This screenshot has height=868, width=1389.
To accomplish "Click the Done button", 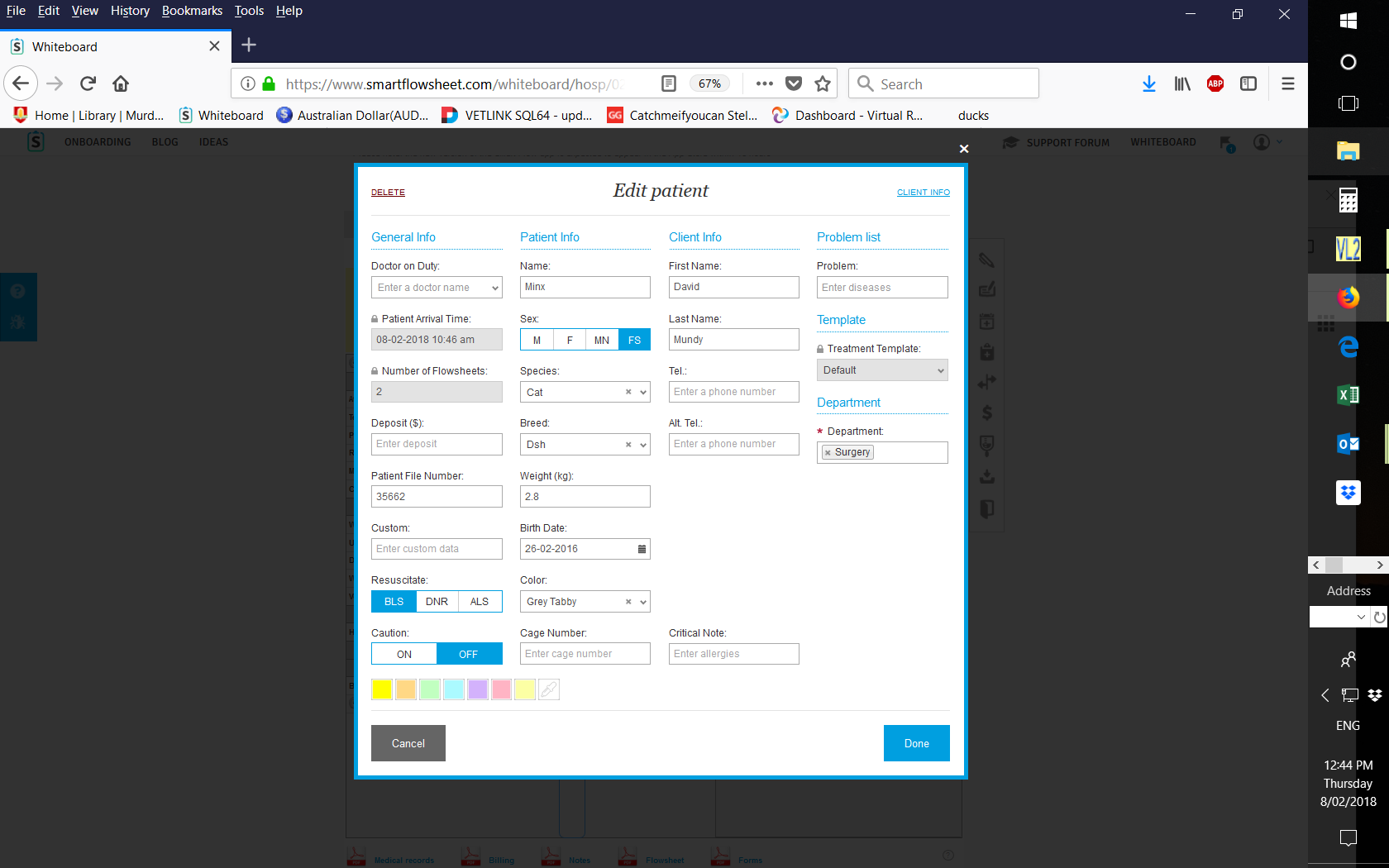I will (916, 743).
